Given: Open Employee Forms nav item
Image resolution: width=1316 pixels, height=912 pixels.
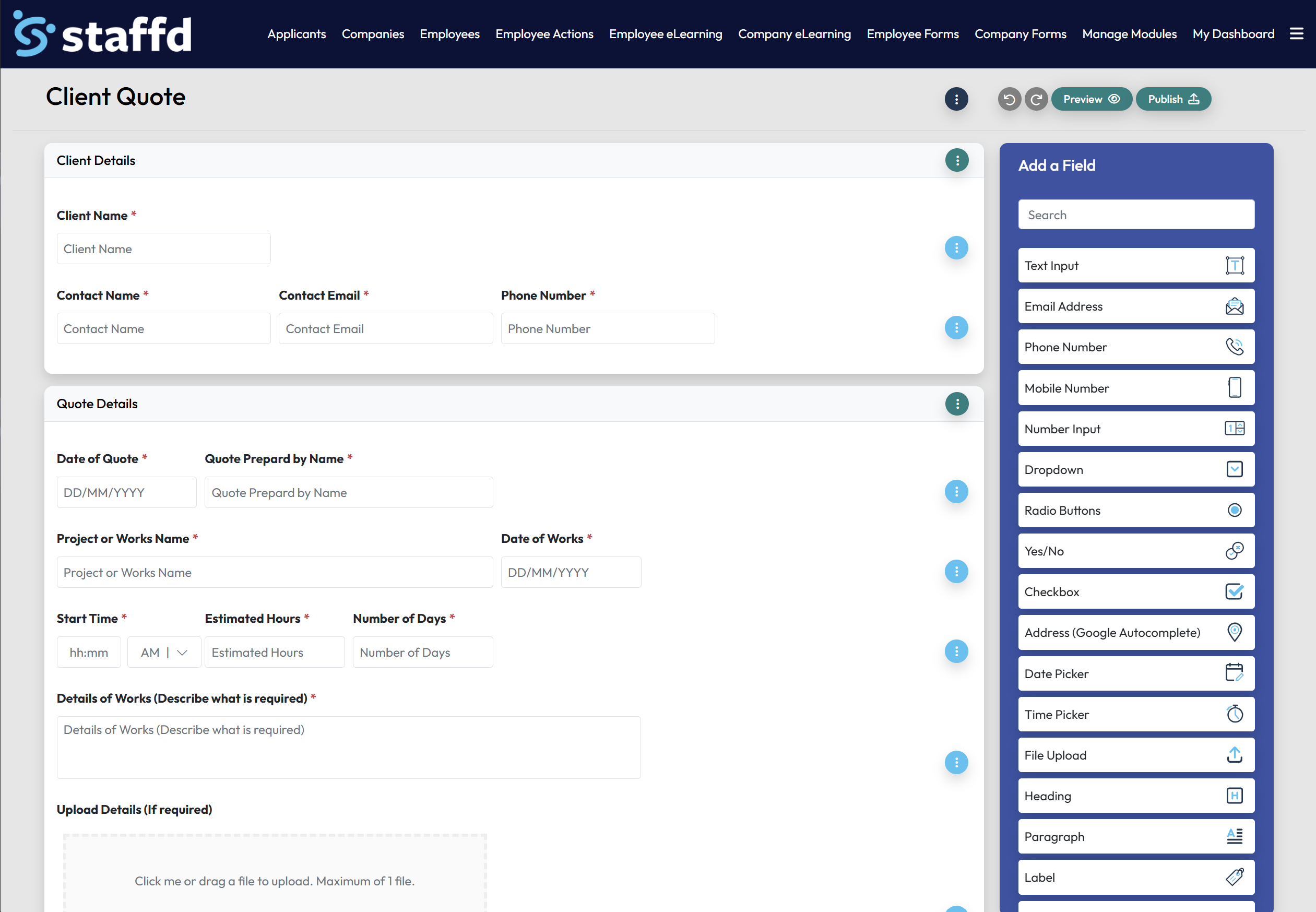Looking at the screenshot, I should pos(912,34).
